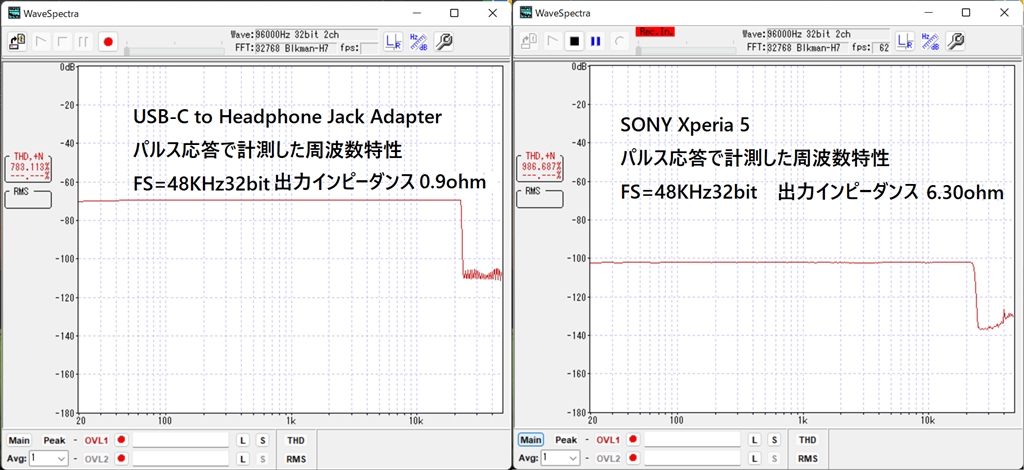Click the S button on OVL1 row, right window
The height and width of the screenshot is (470, 1024).
[x=774, y=441]
